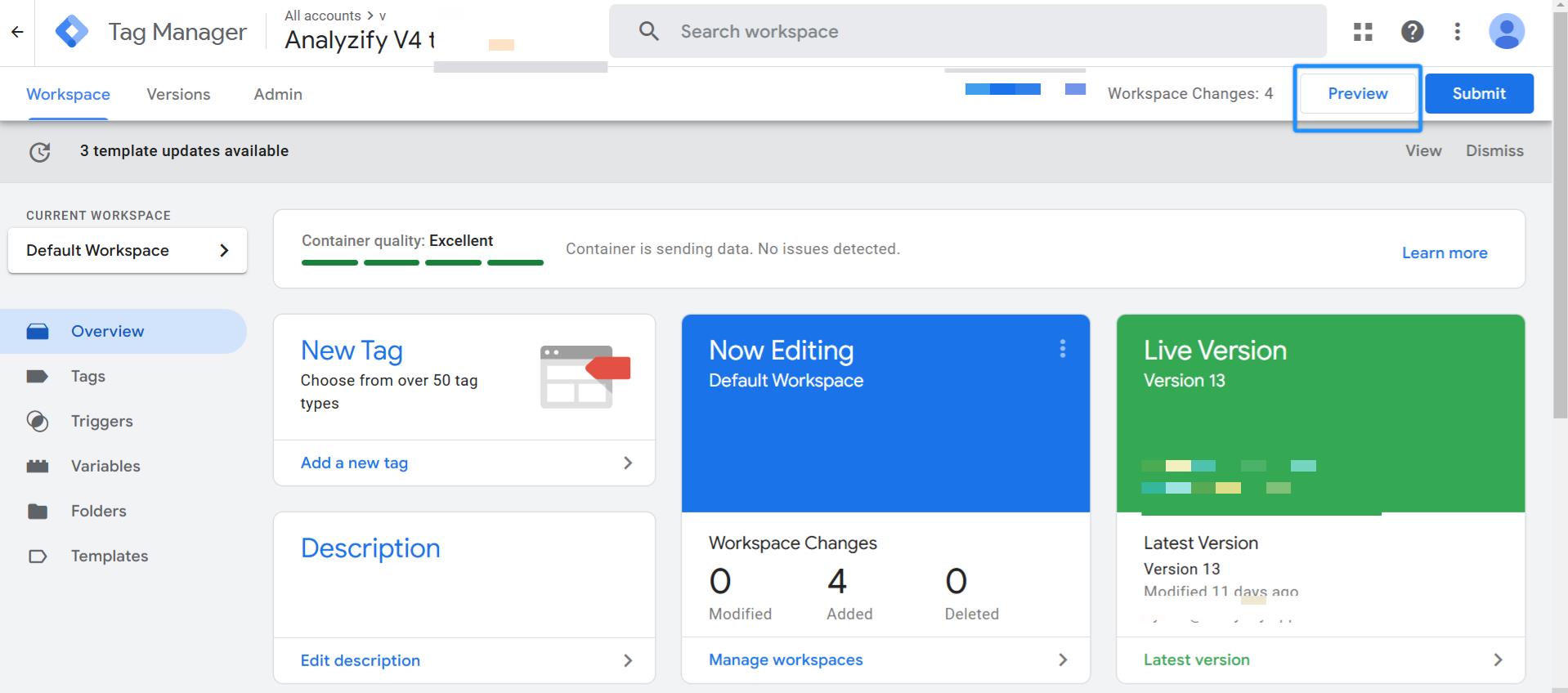Open the three-dot more options menu
The width and height of the screenshot is (1568, 693).
[1457, 32]
